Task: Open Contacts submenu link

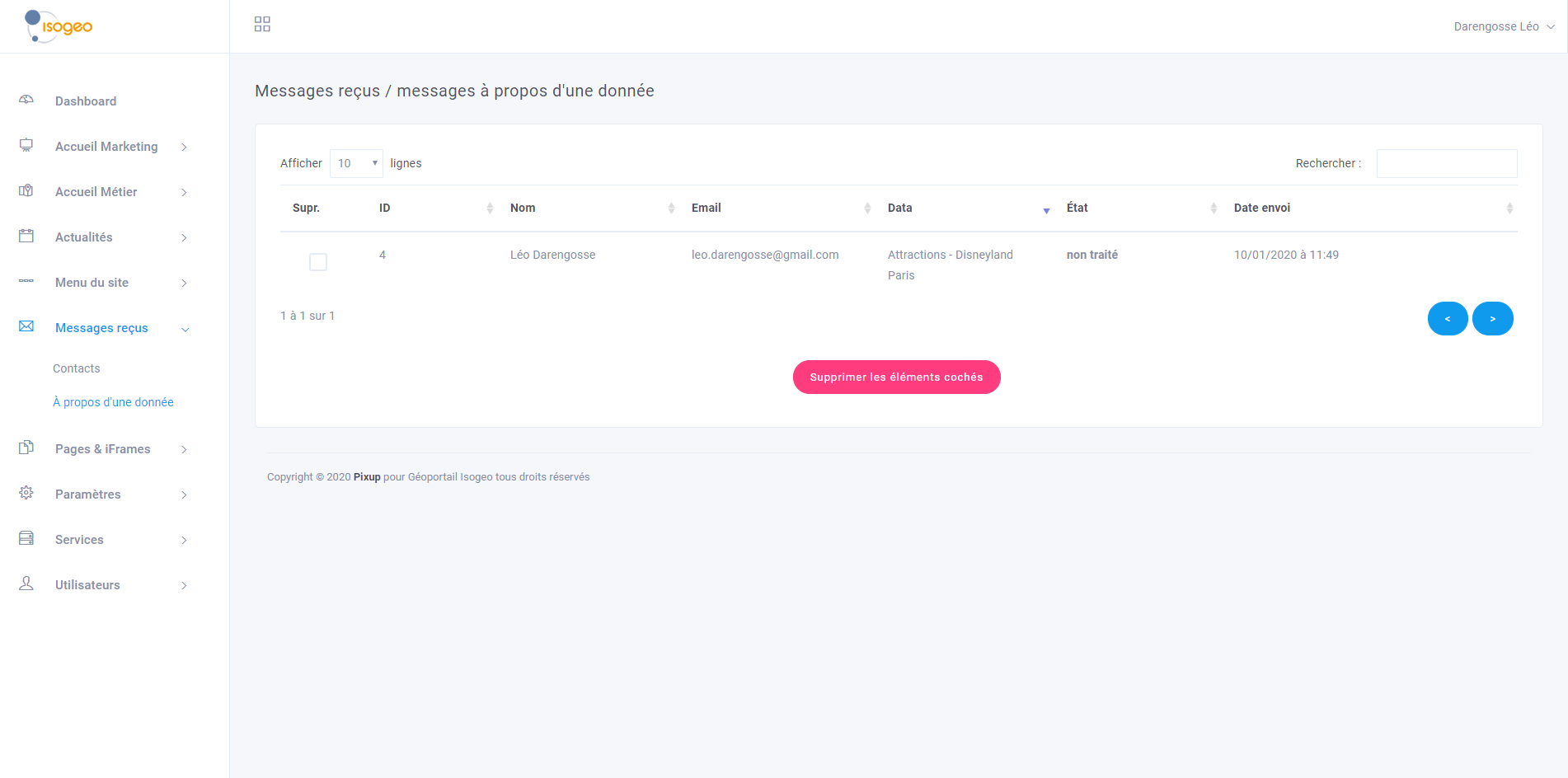Action: 77,368
